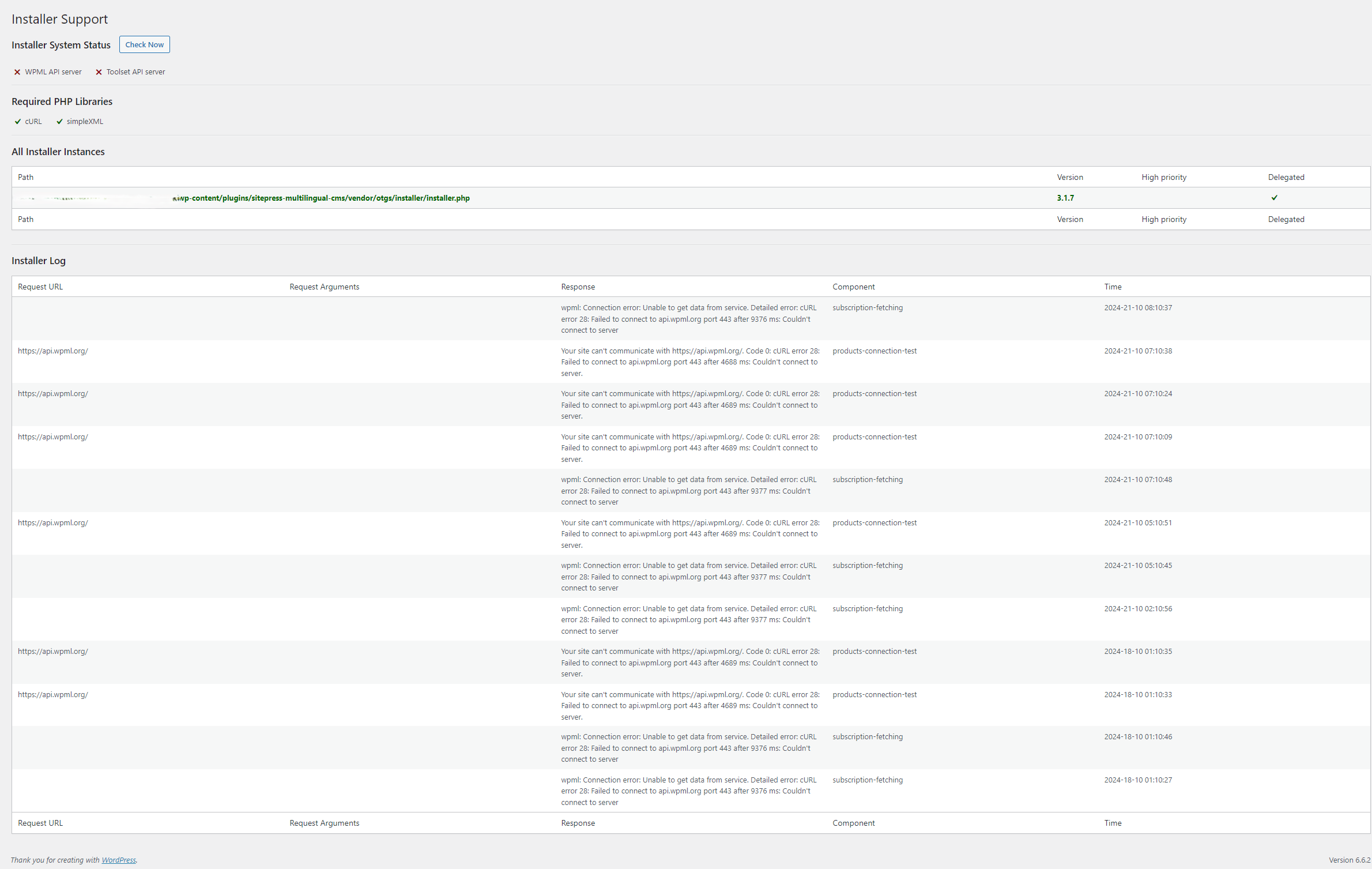Click green checkmark next to simpleXML
This screenshot has width=1372, height=869.
click(59, 122)
